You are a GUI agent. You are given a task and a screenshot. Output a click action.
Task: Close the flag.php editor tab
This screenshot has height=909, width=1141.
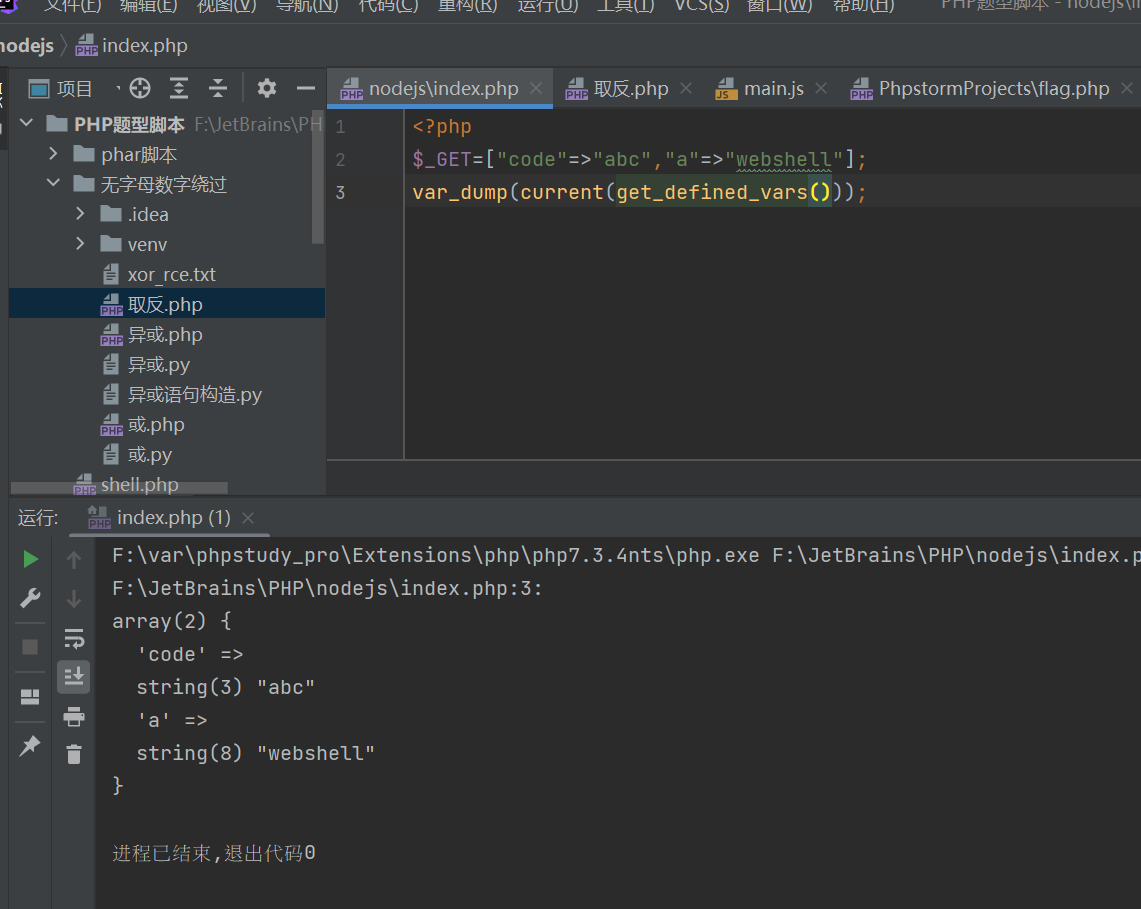1126,88
